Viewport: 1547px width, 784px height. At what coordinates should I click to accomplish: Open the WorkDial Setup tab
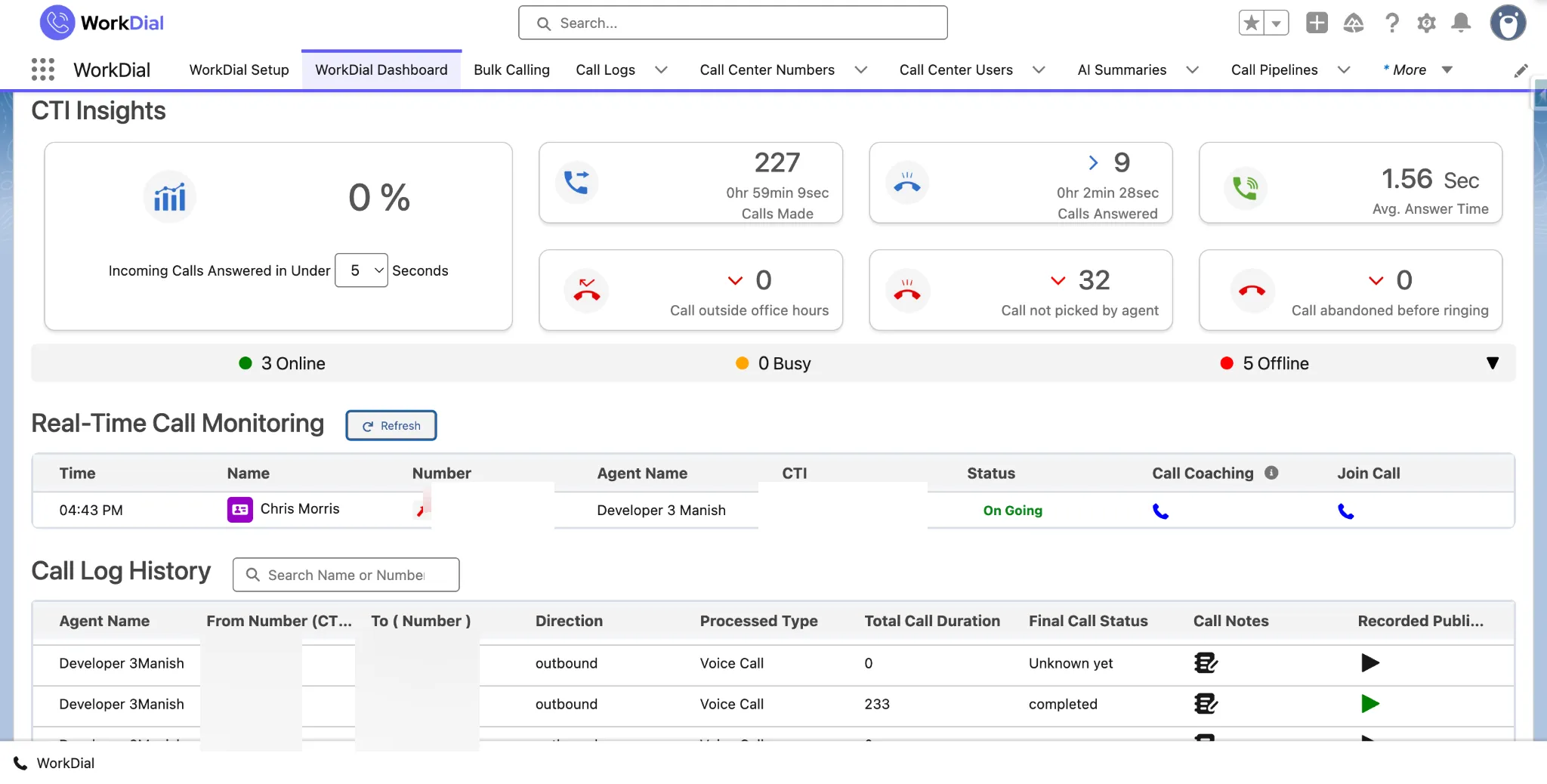tap(239, 69)
